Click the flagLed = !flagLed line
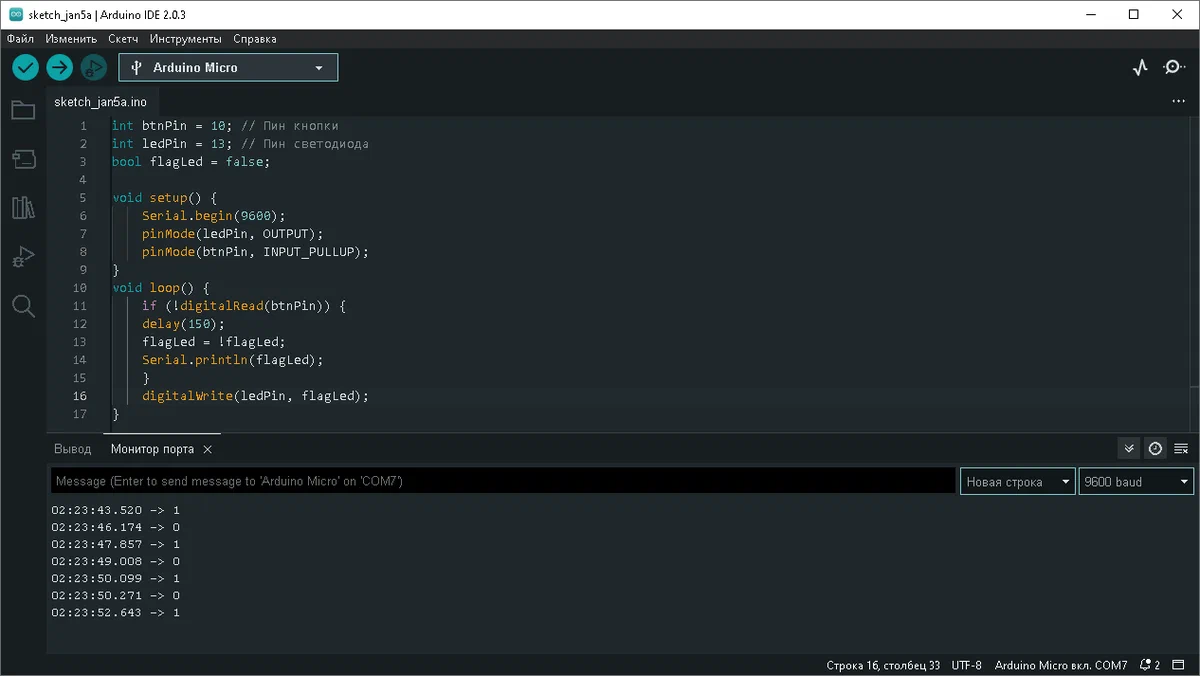Viewport: 1200px width, 676px height. pos(214,342)
